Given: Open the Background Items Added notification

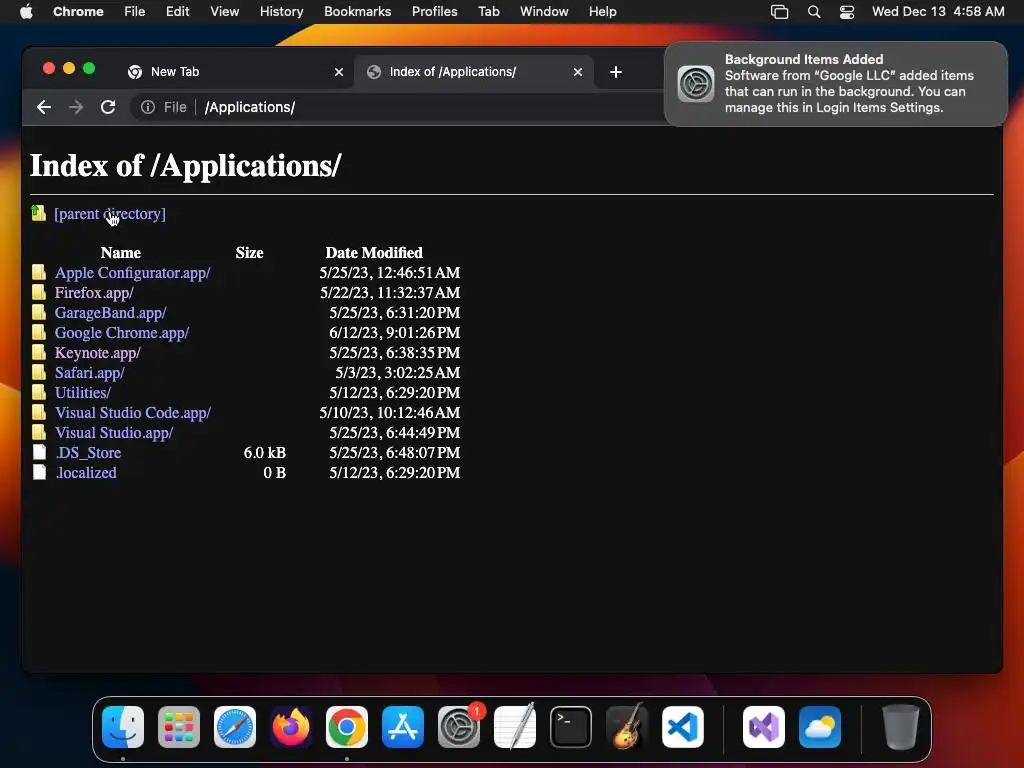Looking at the screenshot, I should point(835,84).
